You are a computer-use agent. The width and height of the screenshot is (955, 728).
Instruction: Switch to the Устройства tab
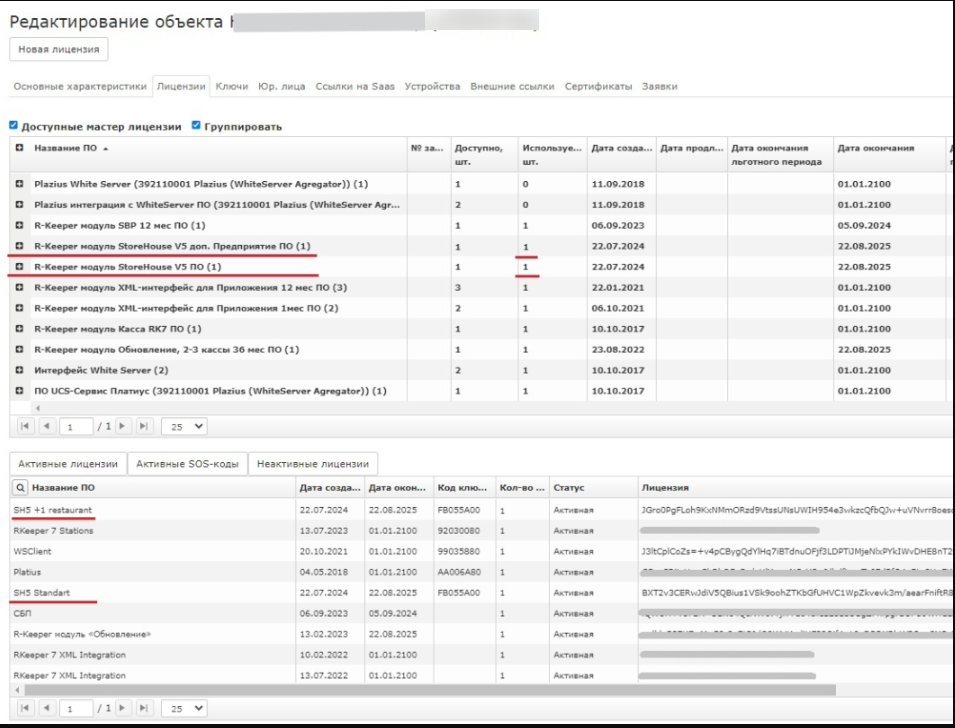point(432,87)
